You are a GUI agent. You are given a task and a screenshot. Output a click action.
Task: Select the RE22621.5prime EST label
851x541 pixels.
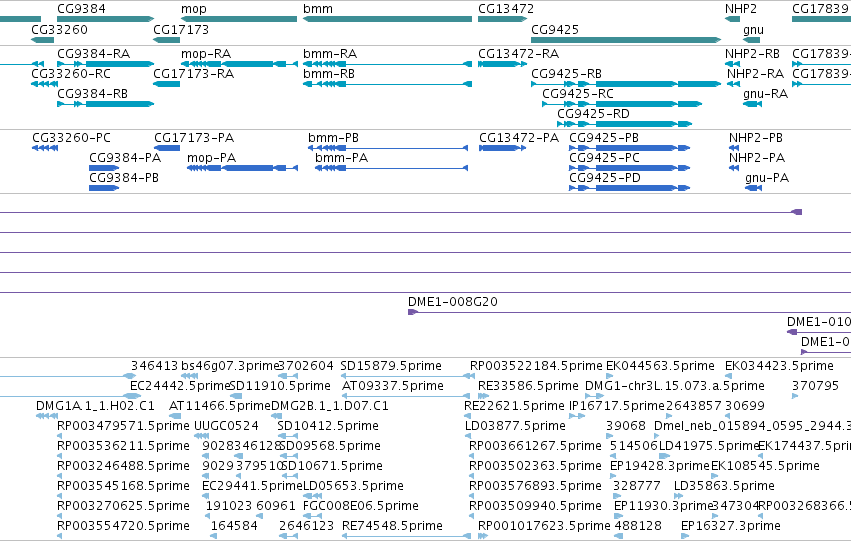(514, 406)
